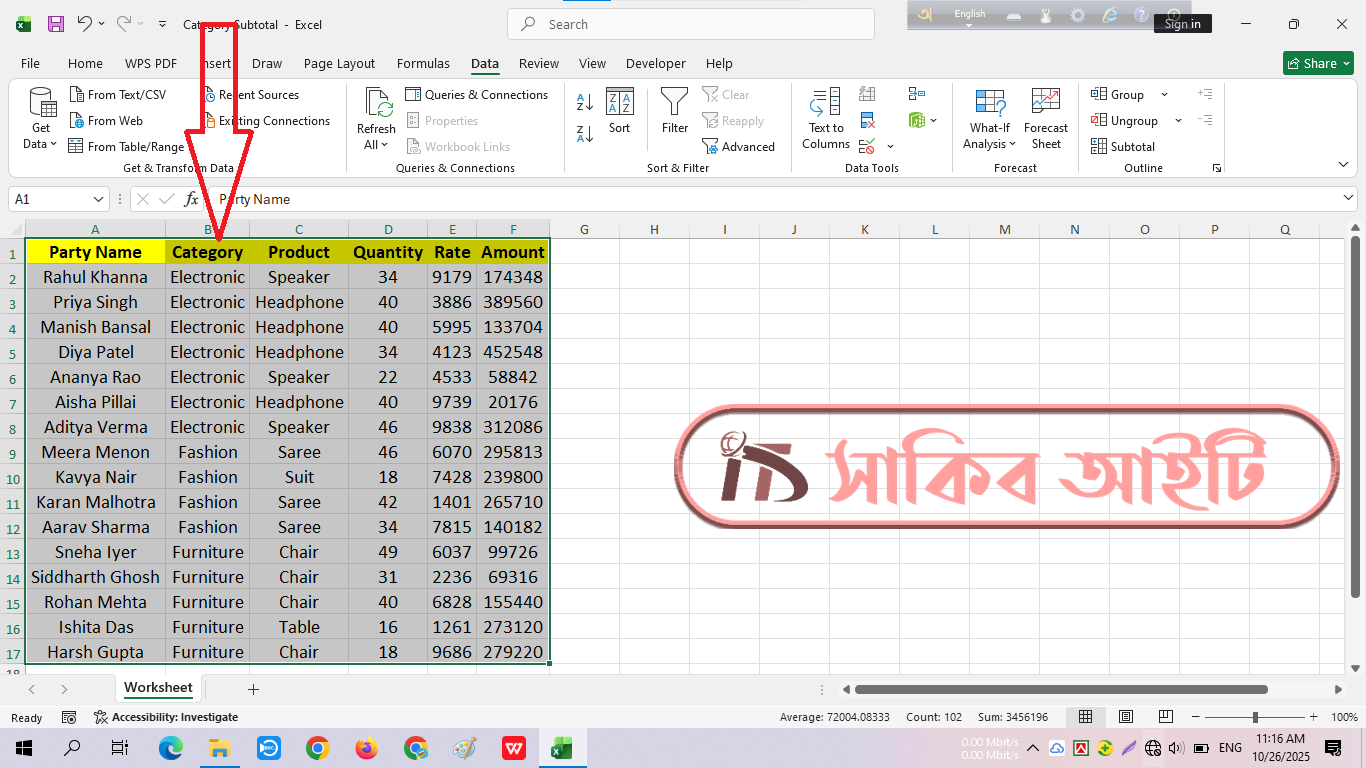The height and width of the screenshot is (768, 1366).
Task: Open the Review ribbon tab
Action: 539,63
